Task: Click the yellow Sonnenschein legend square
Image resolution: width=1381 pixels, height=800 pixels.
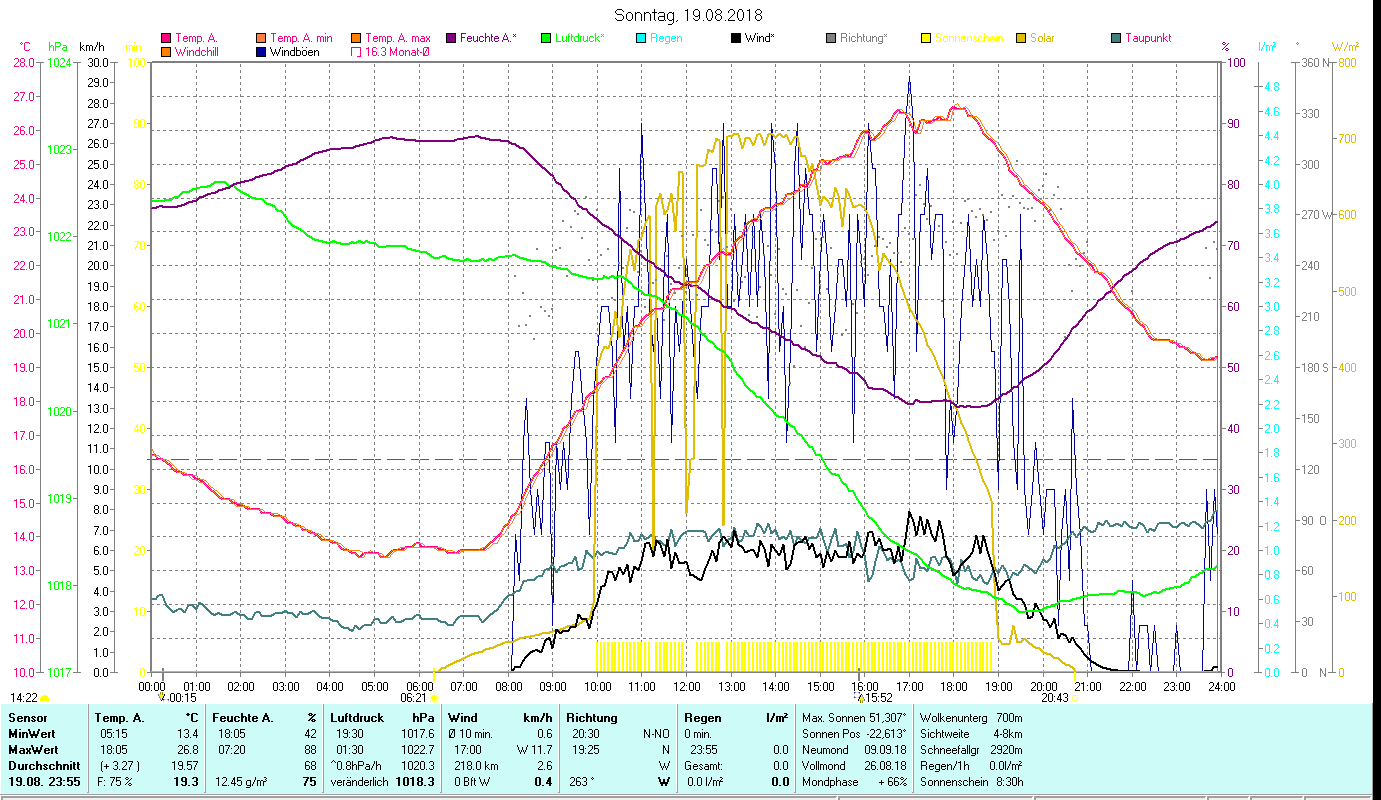Action: 925,38
